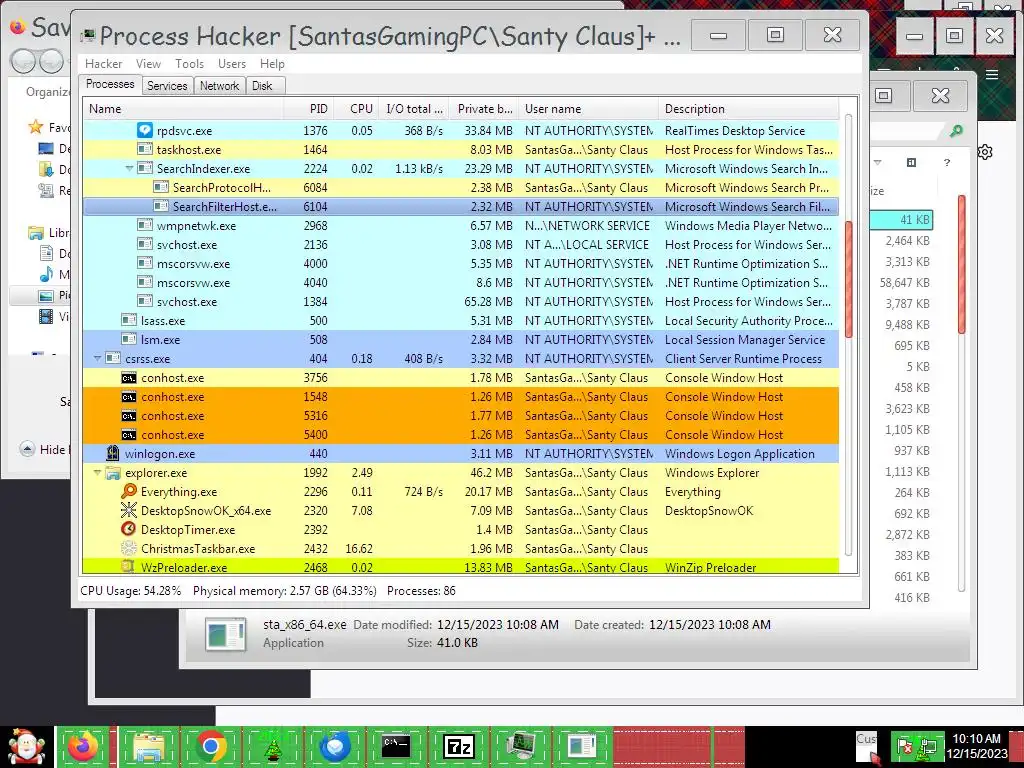Click the background file list scrollbar
The image size is (1024, 768).
tap(961, 264)
